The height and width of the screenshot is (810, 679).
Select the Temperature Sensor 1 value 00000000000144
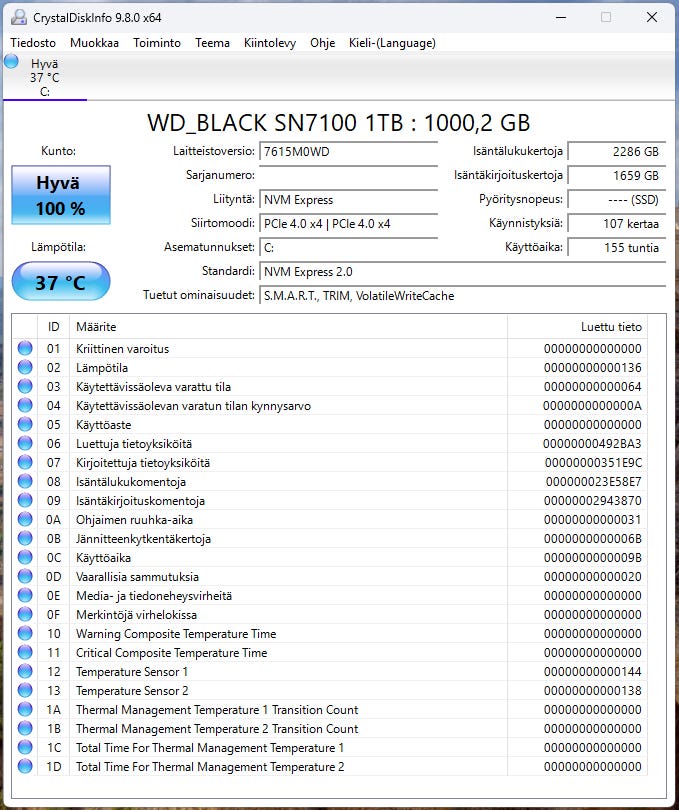[593, 672]
